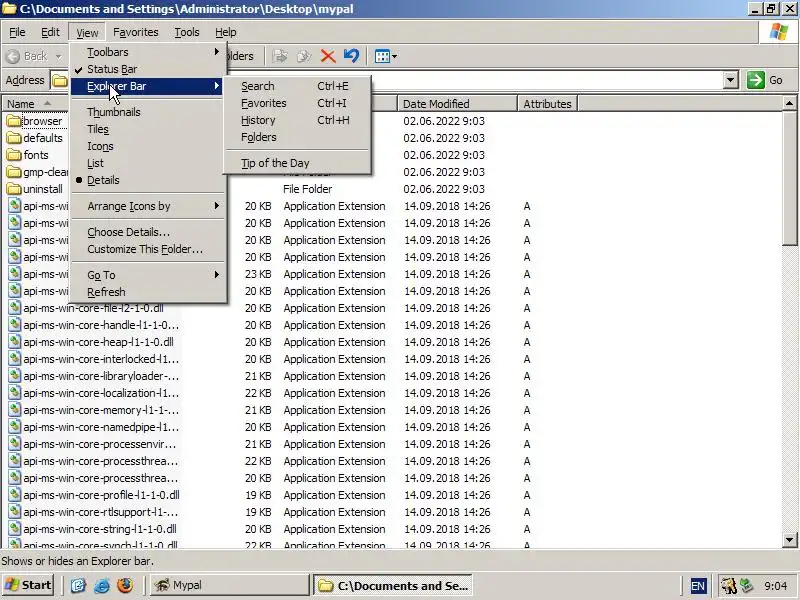Viewport: 800px width, 600px height.
Task: Toggle the Status Bar menu option
Action: 148,69
